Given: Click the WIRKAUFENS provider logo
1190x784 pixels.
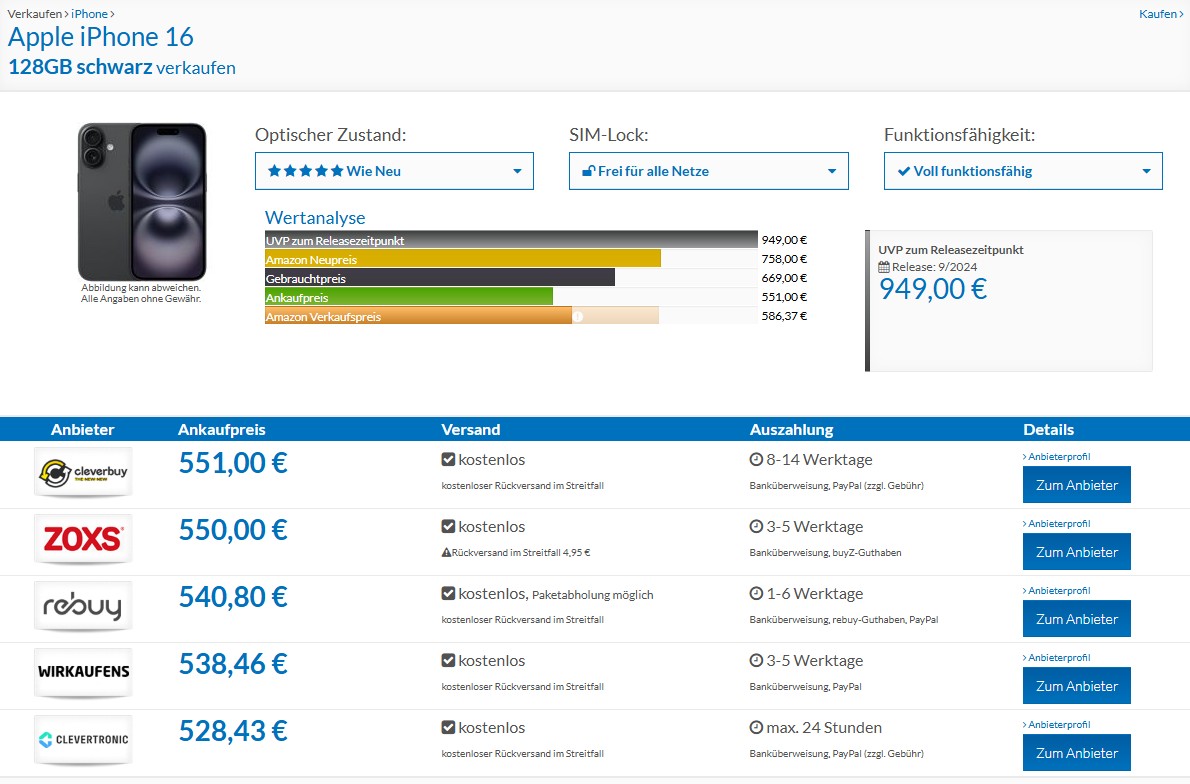Looking at the screenshot, I should (83, 672).
